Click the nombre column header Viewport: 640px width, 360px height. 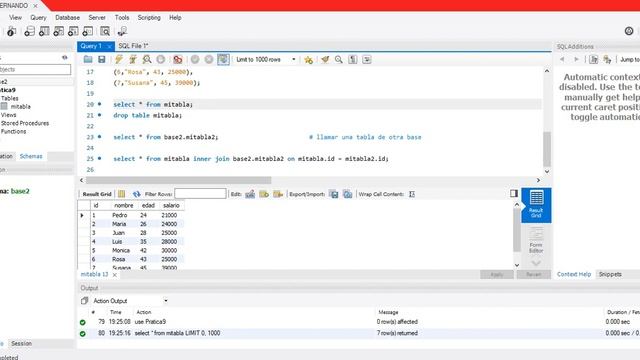[x=124, y=205]
